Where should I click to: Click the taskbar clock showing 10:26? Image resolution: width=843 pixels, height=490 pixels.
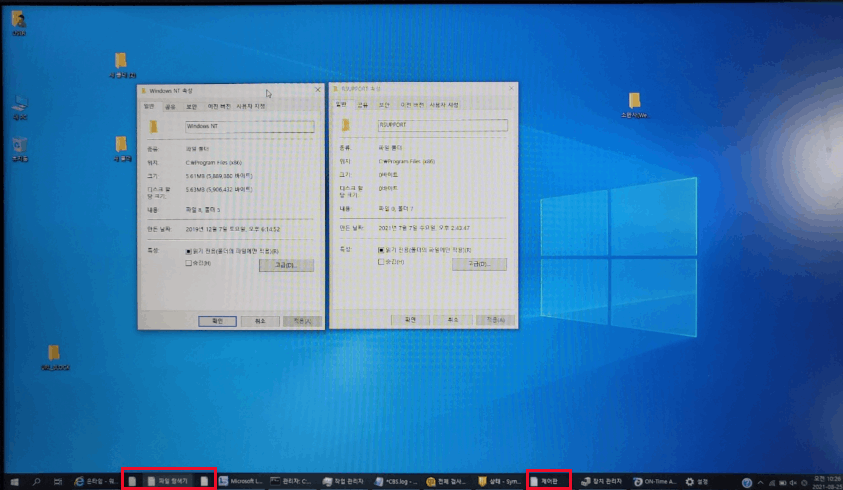point(827,482)
